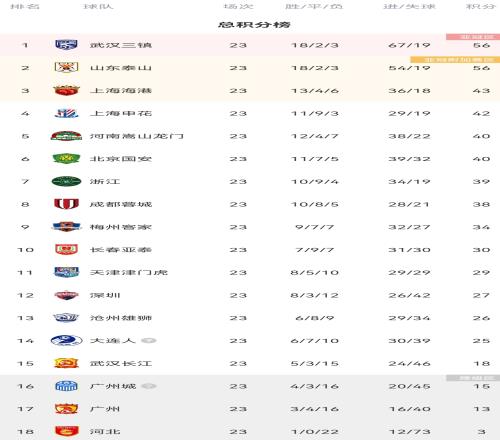
Task: Sort by the 场次 column header
Action: tap(238, 6)
